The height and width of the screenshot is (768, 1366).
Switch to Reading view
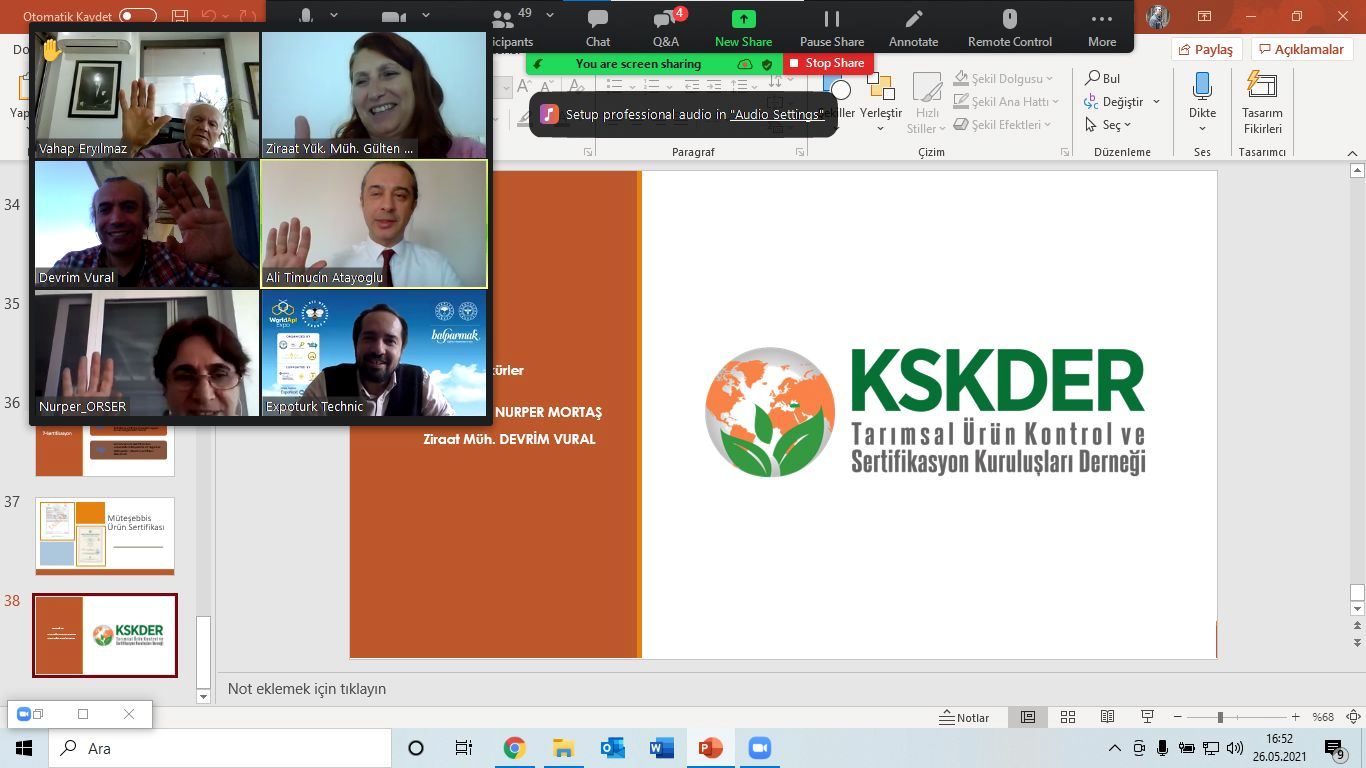coord(1107,717)
